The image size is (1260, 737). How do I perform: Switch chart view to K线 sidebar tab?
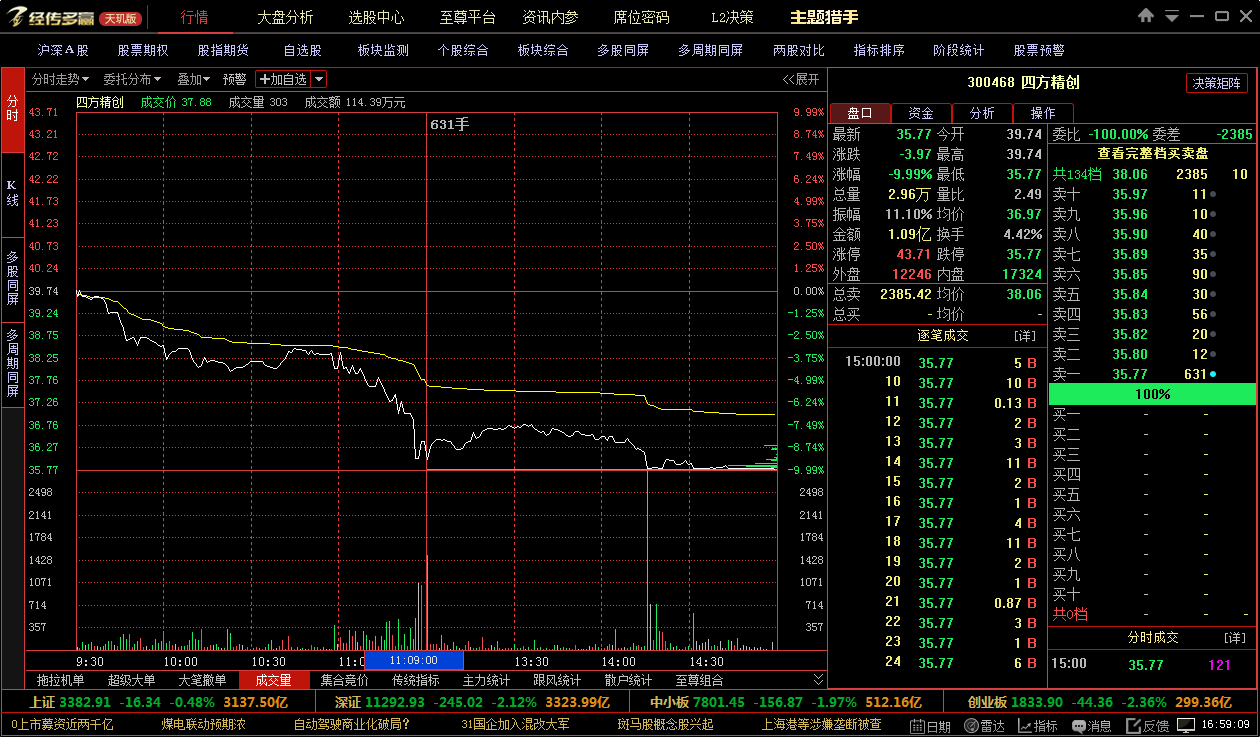12,193
